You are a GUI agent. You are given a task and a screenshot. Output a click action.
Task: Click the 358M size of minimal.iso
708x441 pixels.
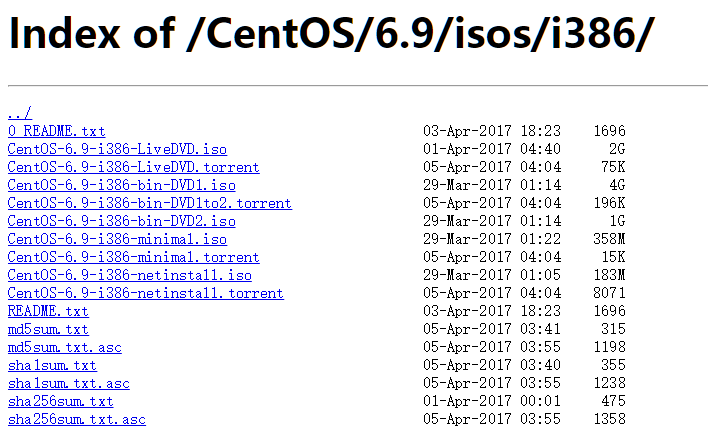click(x=609, y=239)
